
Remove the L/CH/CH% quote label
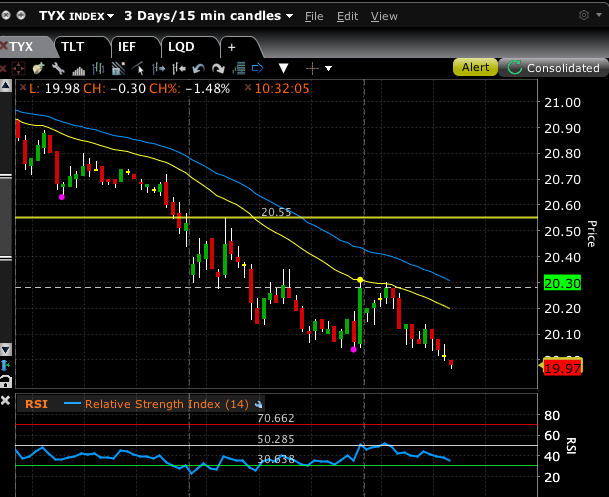point(23,87)
